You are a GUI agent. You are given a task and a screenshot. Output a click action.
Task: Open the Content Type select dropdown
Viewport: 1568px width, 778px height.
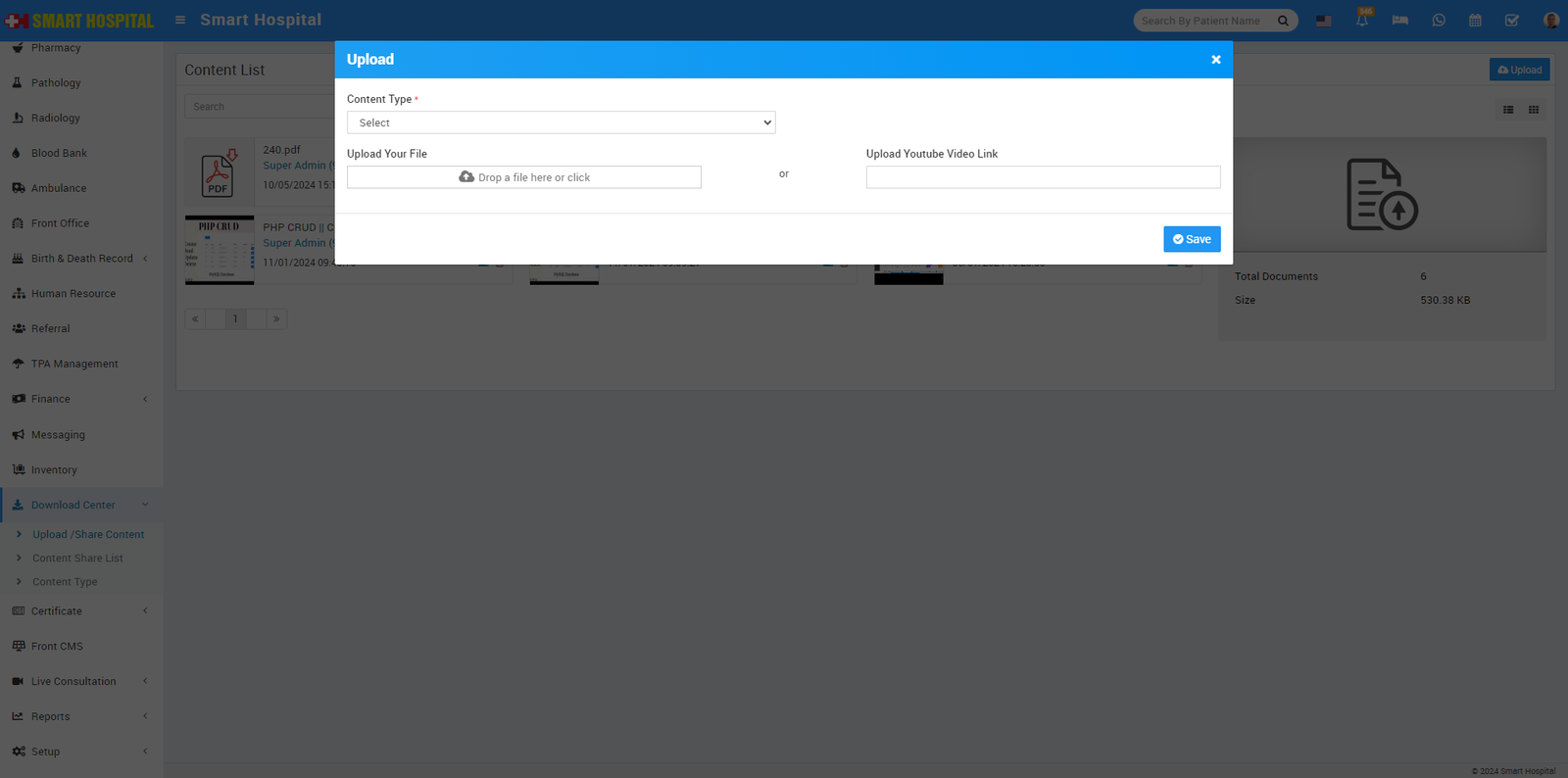click(x=561, y=122)
